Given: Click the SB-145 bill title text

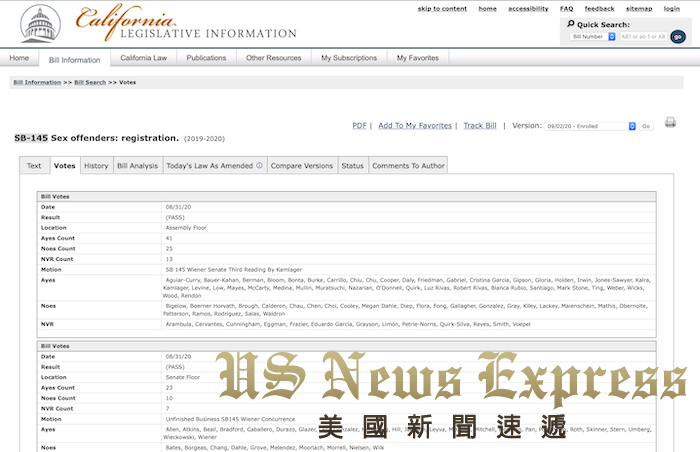Looking at the screenshot, I should coord(96,138).
